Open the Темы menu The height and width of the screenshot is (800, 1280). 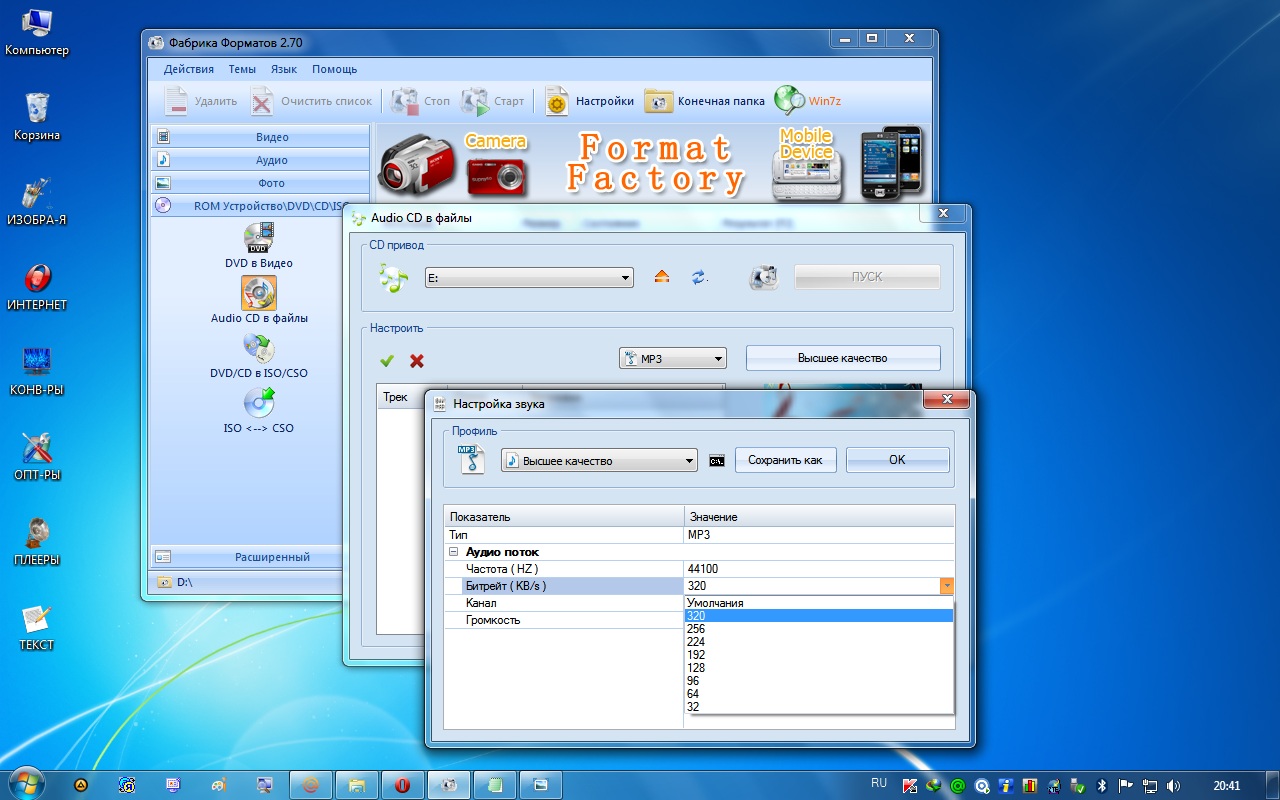click(242, 69)
